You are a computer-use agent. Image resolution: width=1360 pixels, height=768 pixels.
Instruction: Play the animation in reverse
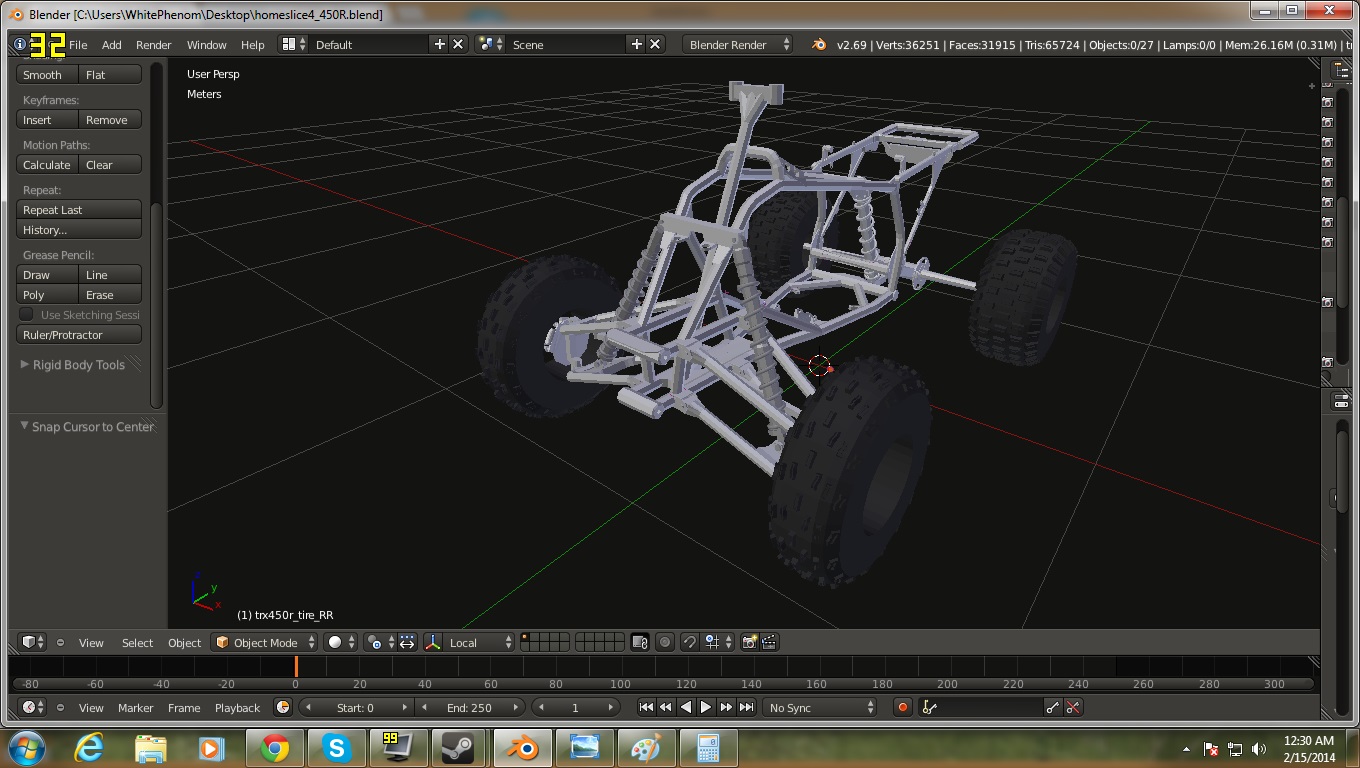click(686, 707)
